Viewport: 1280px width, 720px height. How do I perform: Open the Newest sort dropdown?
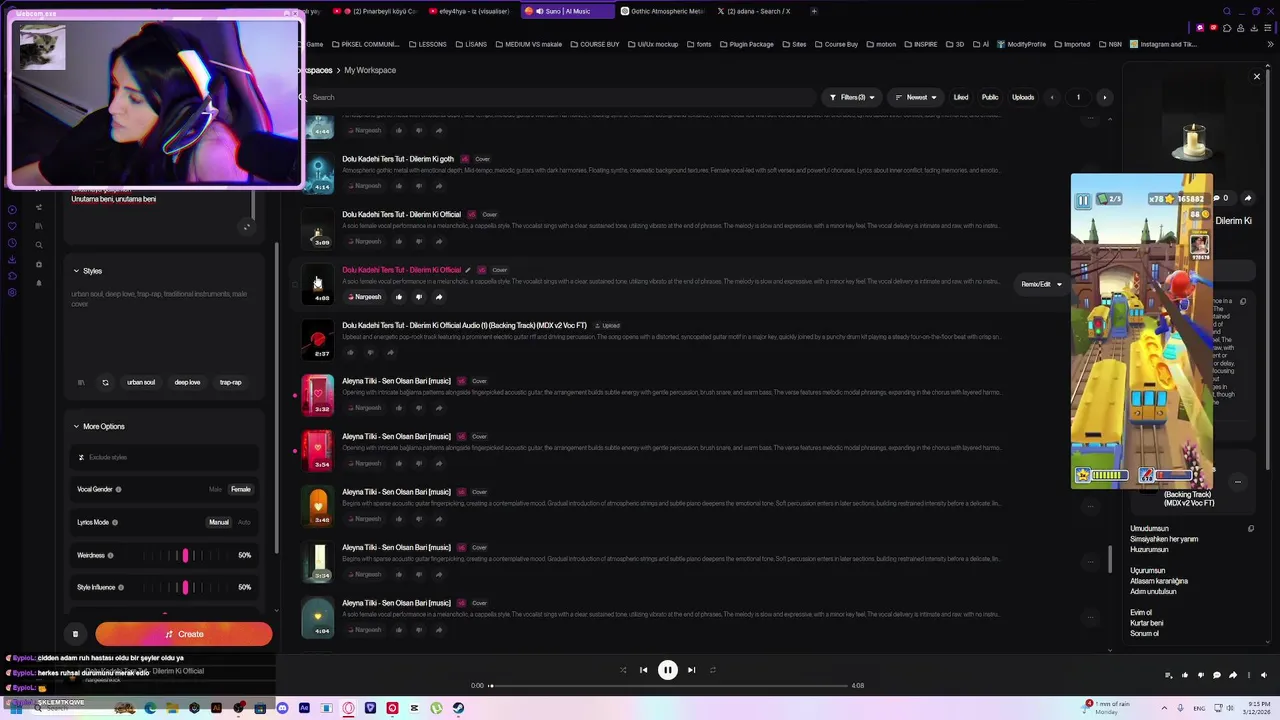click(916, 97)
